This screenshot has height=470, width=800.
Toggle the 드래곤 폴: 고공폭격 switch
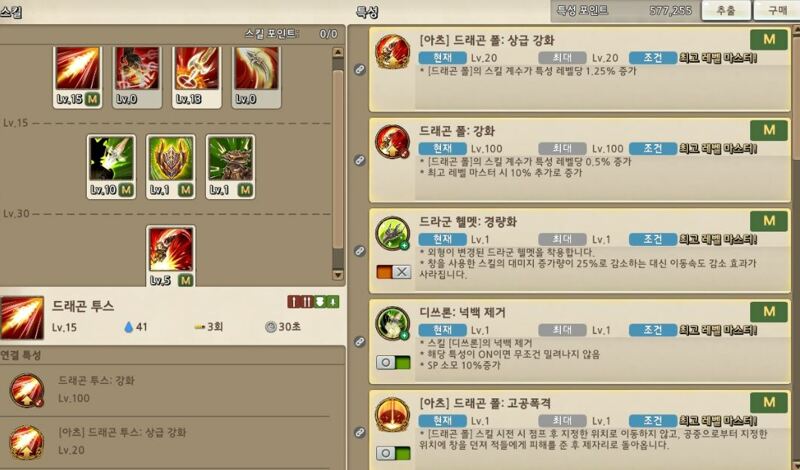[x=393, y=453]
